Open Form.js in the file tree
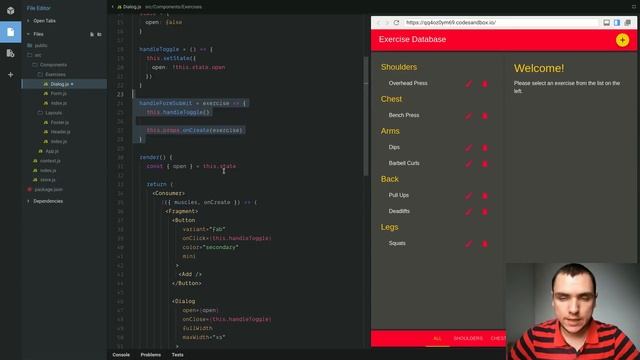640x360 pixels. coord(58,94)
